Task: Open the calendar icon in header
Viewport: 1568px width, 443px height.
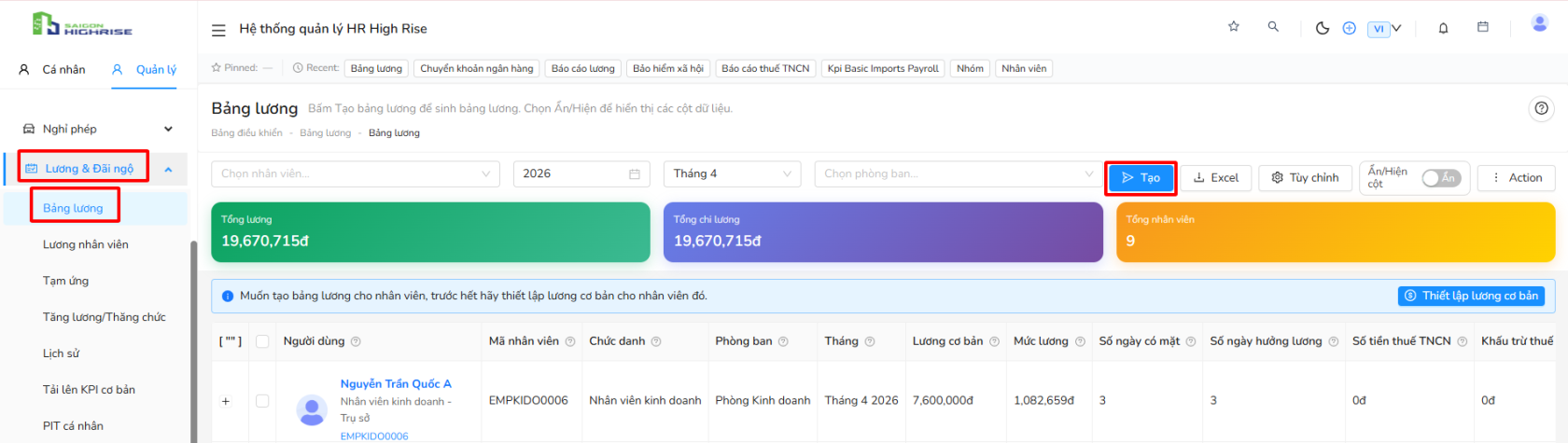Action: [x=1483, y=27]
